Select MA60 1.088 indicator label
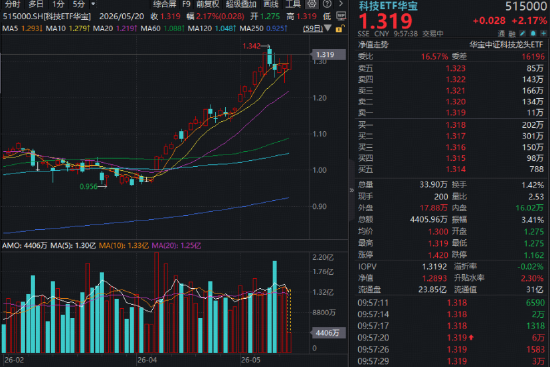The width and height of the screenshot is (550, 367). (162, 28)
